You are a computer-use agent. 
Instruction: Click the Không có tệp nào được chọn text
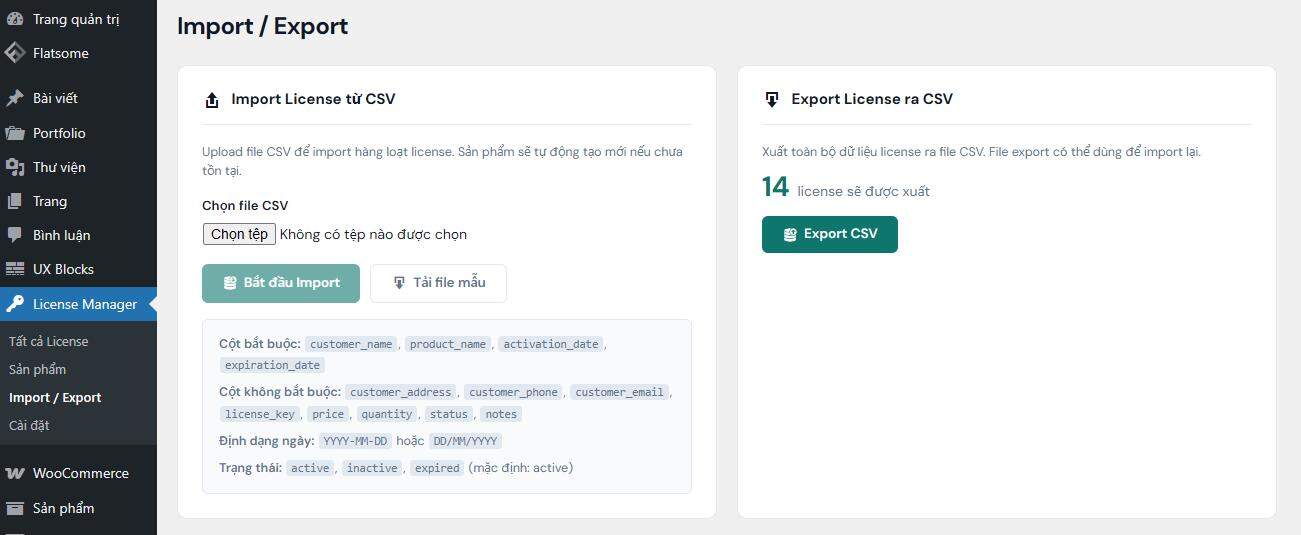pos(373,234)
